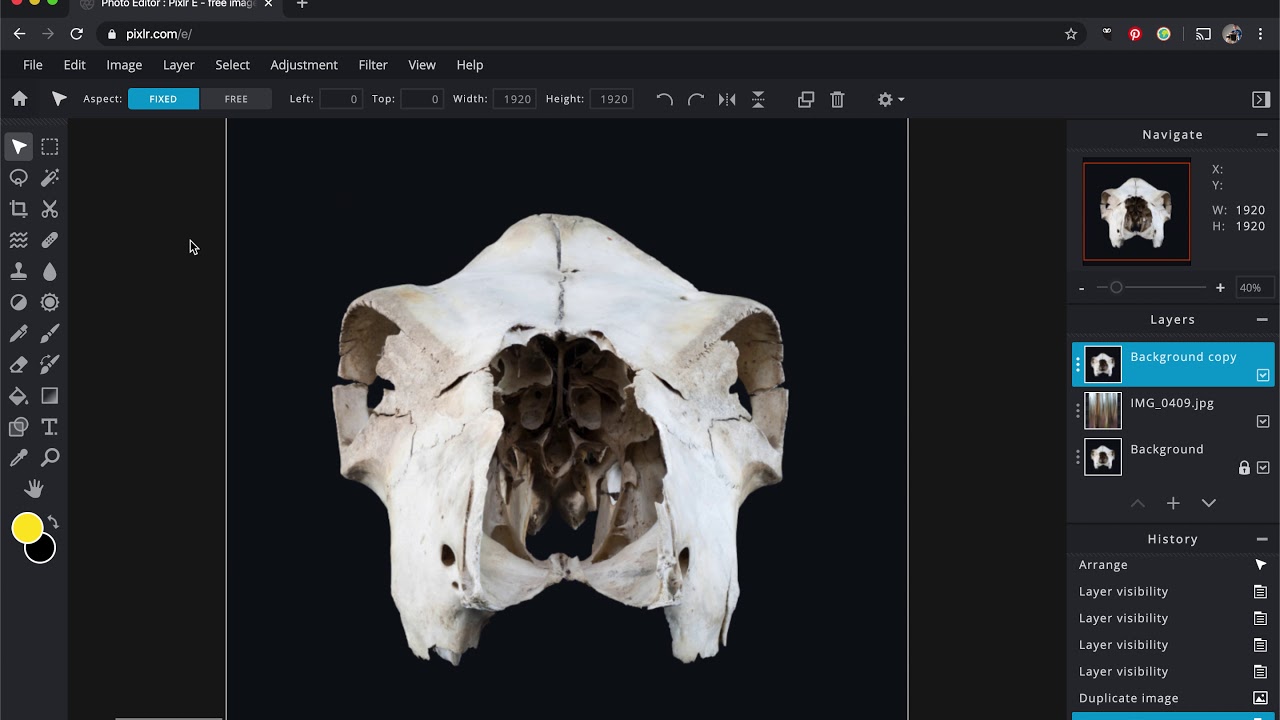Screen dimensions: 1280x720
Task: Toggle visibility of Background copy layer
Action: click(x=1263, y=375)
